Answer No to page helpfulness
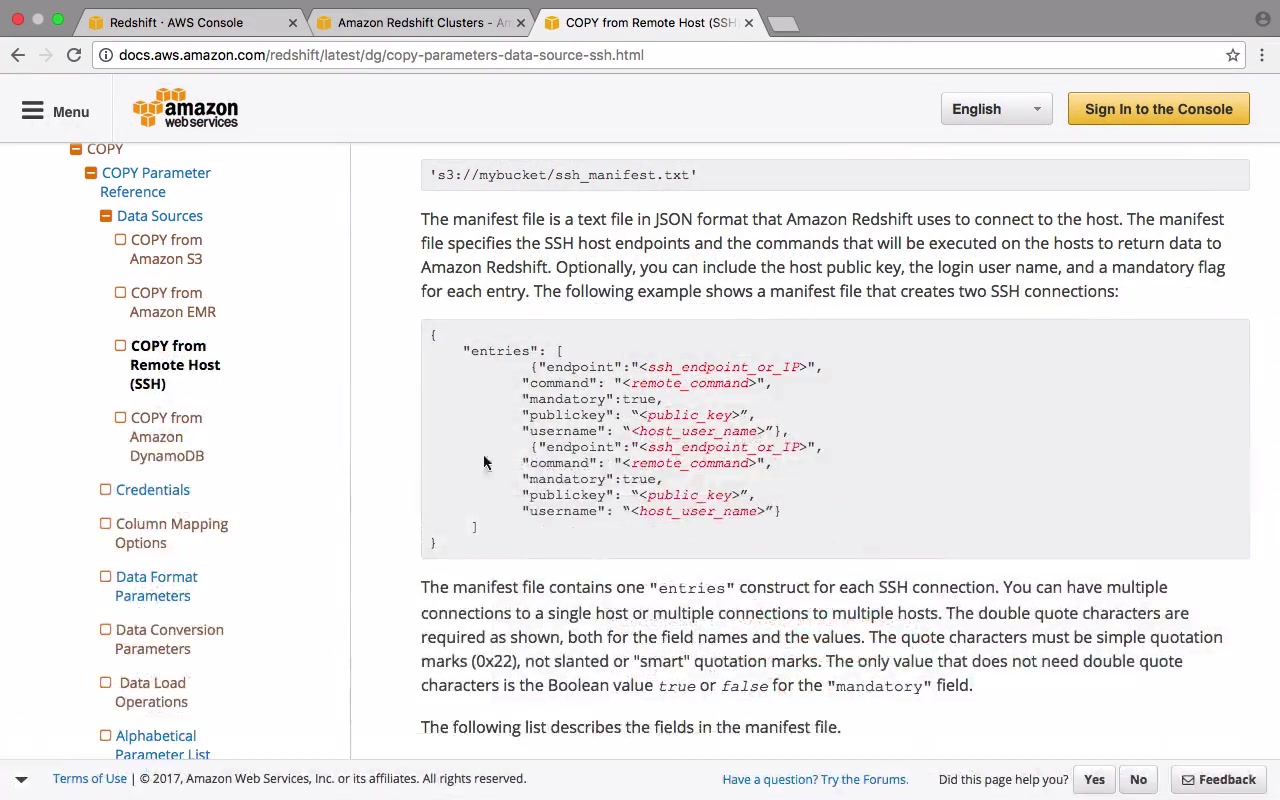The width and height of the screenshot is (1280, 800). coord(1138,780)
